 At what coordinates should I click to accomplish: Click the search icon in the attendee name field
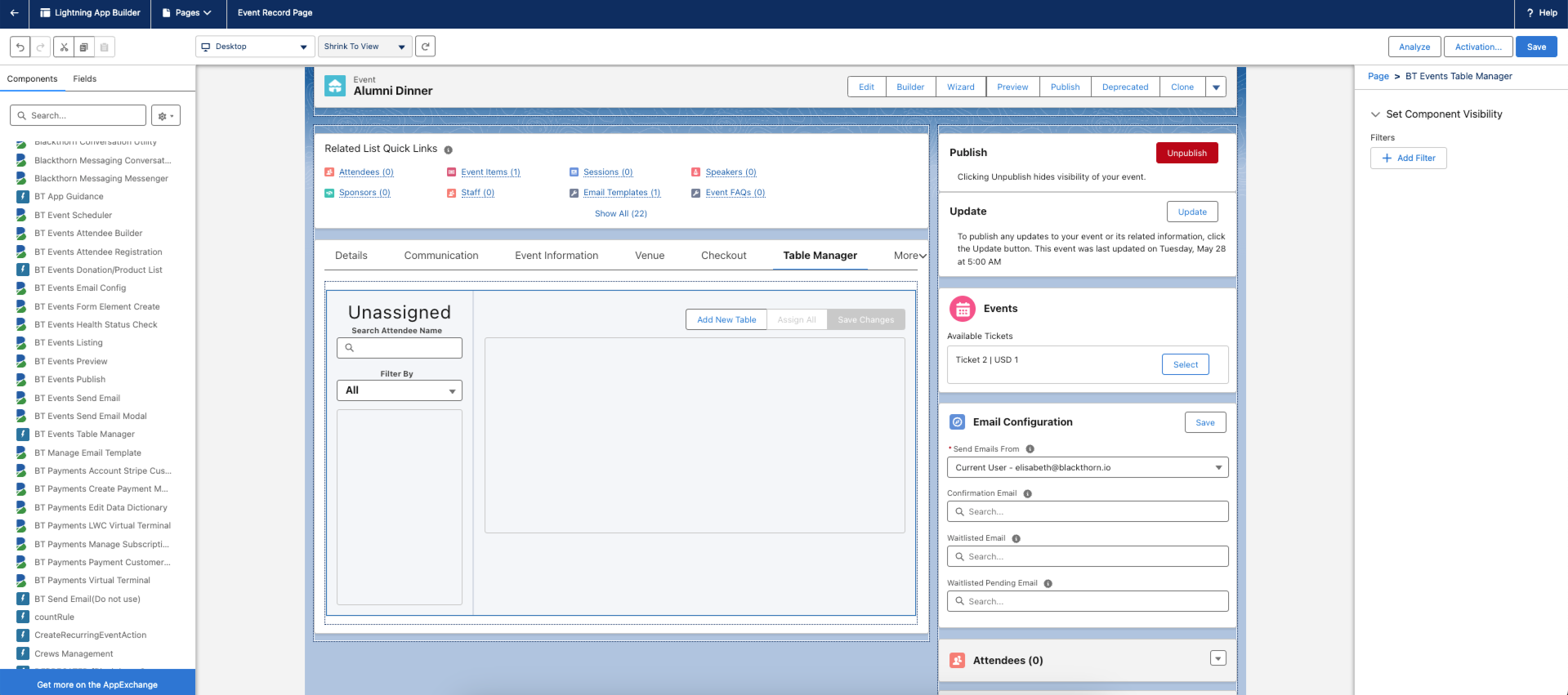[x=350, y=348]
